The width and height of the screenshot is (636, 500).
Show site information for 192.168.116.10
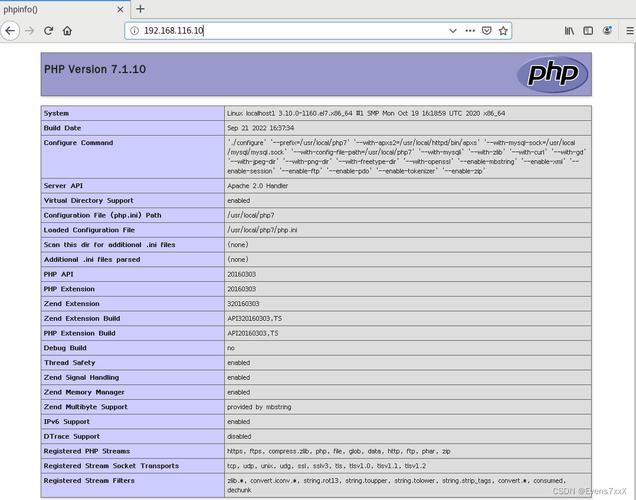(134, 31)
